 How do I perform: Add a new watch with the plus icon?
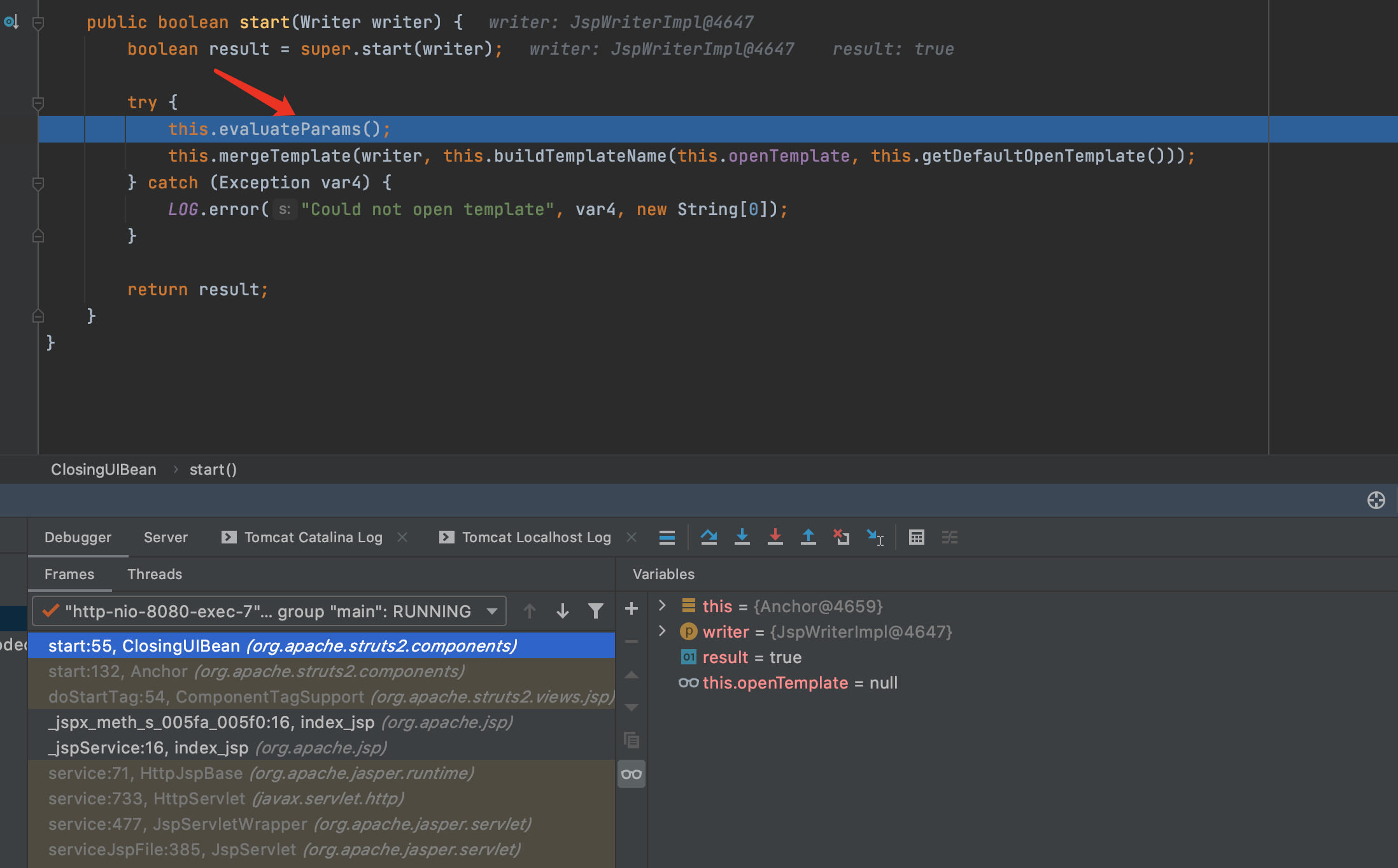coord(631,608)
